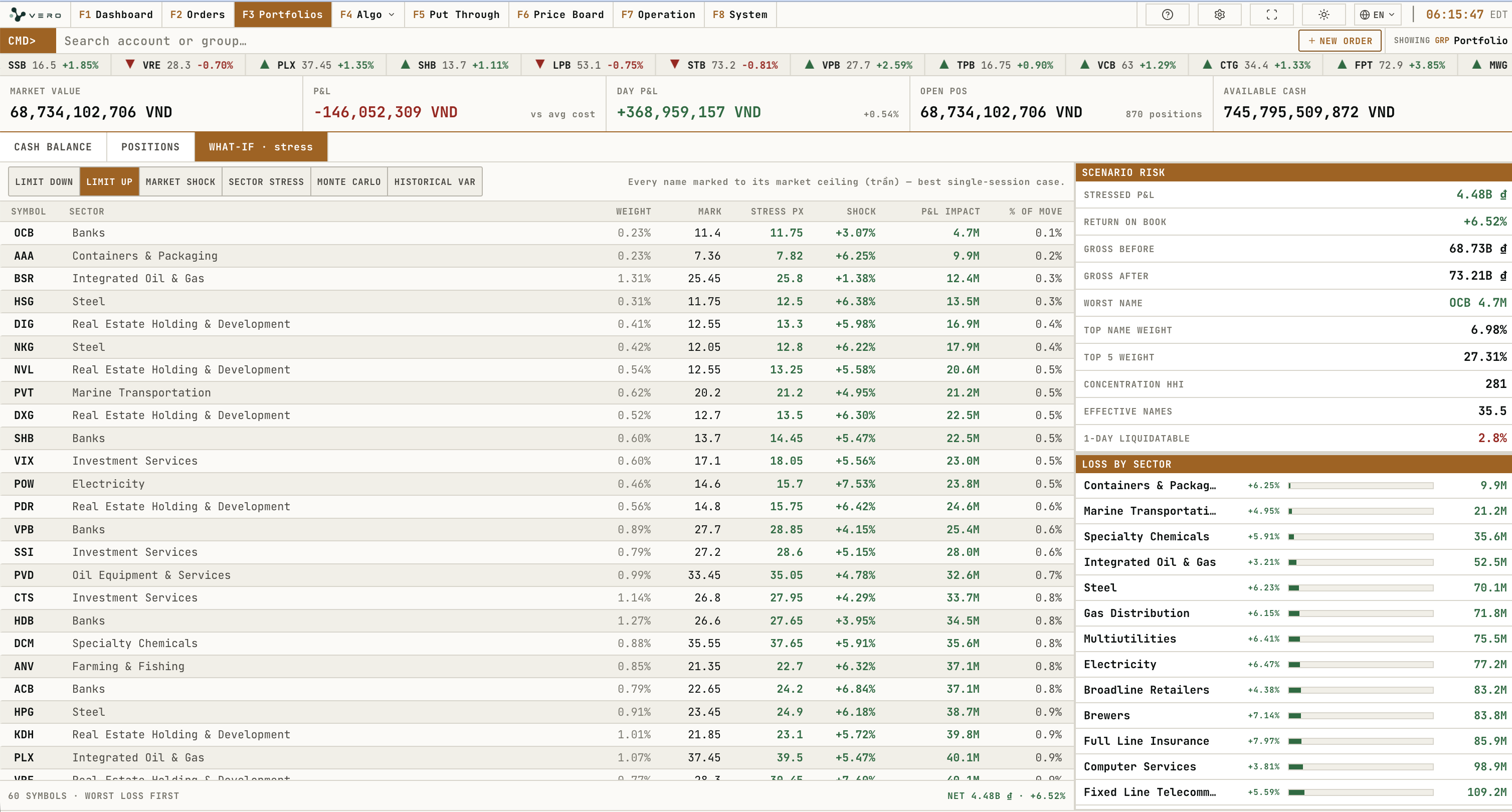The width and height of the screenshot is (1512, 812).
Task: Click the VCB up-arrow ticker icon
Action: click(1085, 65)
